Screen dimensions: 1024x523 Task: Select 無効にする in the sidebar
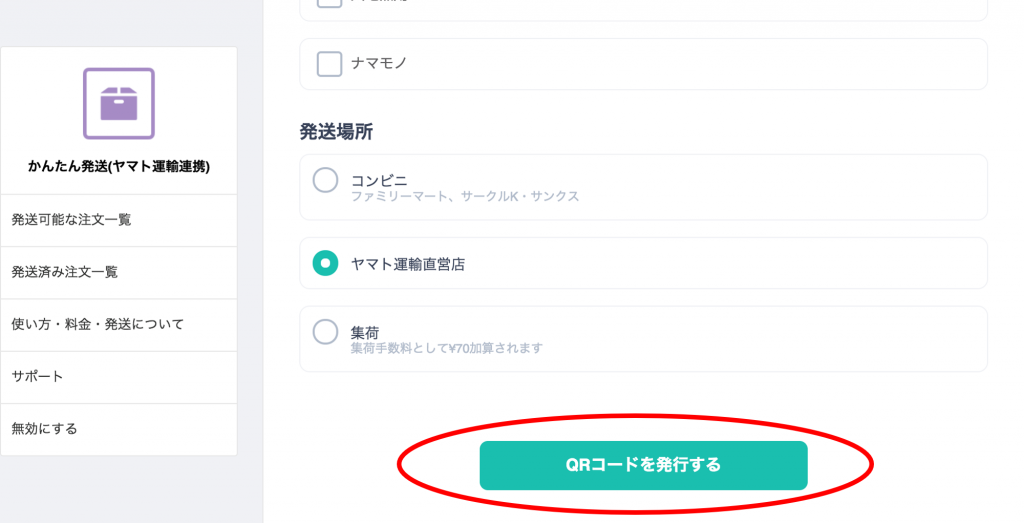point(119,429)
